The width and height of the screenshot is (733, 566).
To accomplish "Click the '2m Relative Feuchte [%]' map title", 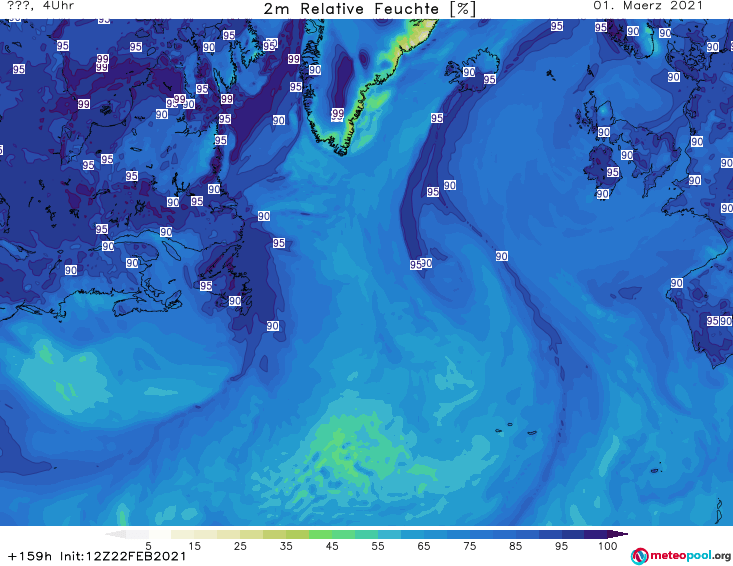I will tap(369, 9).
